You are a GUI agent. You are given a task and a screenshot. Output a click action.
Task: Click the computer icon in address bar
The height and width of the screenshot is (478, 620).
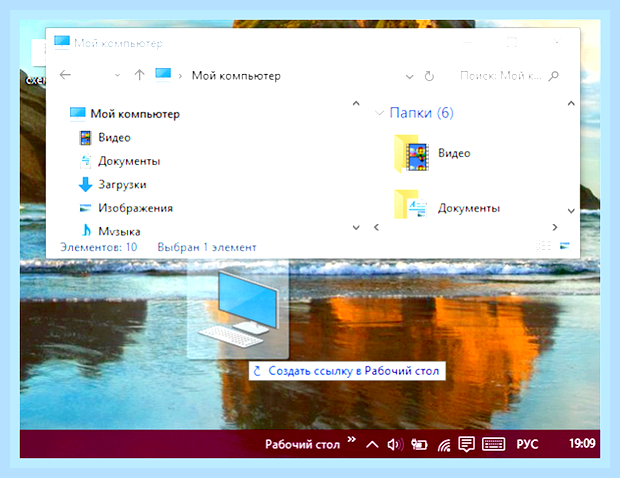(163, 75)
